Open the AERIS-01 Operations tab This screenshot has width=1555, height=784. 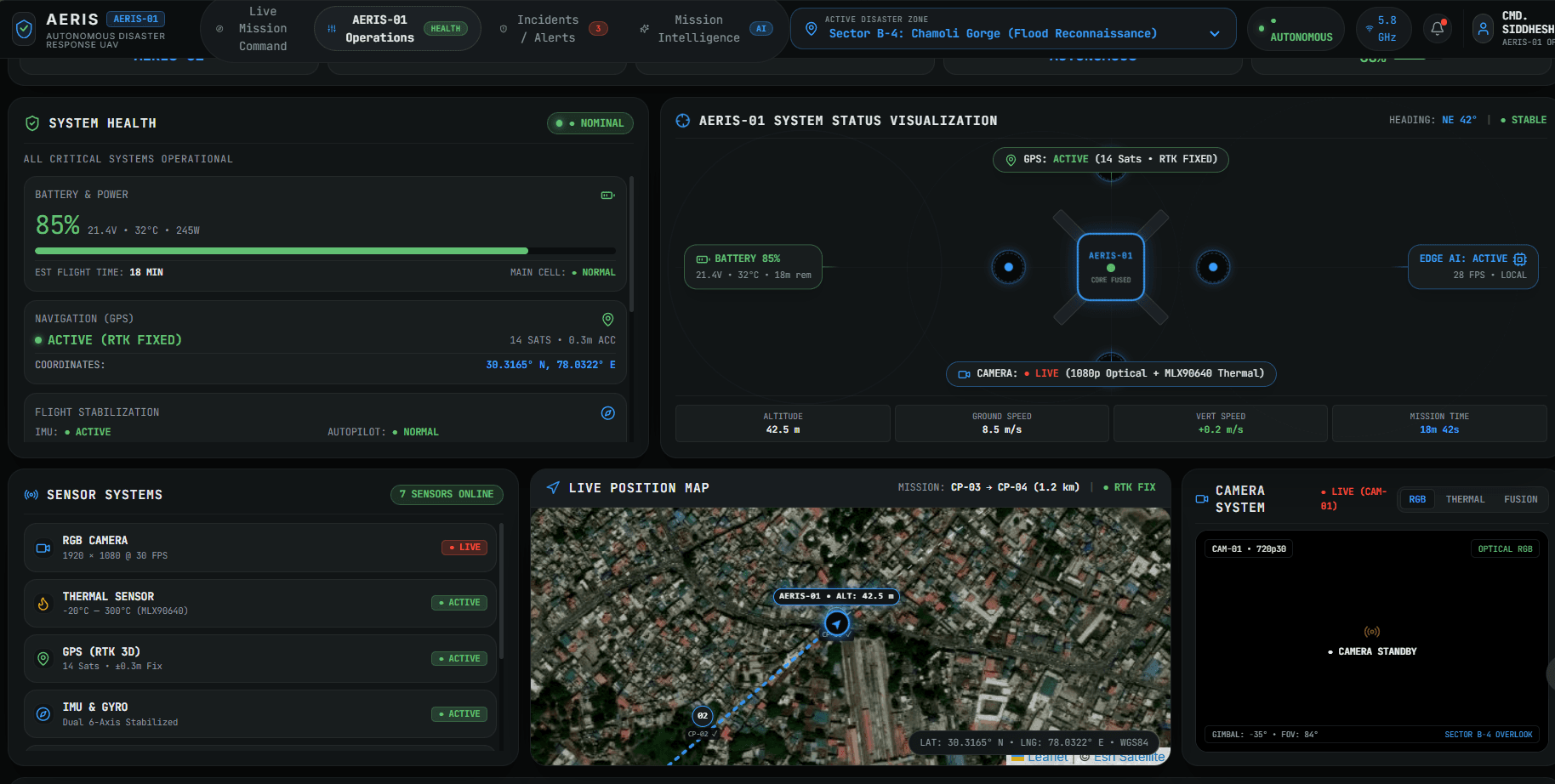click(x=397, y=29)
